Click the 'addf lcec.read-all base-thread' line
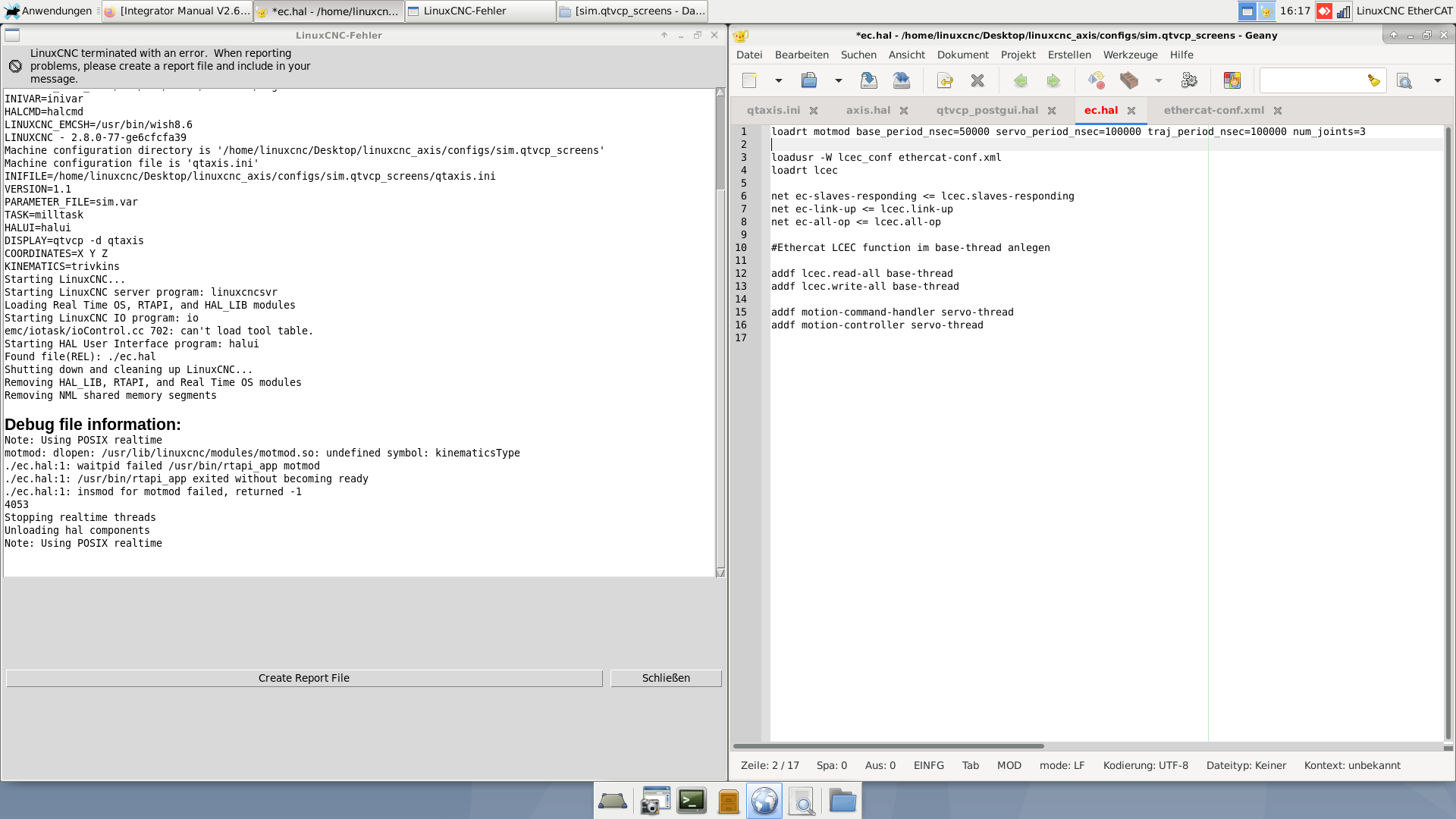The height and width of the screenshot is (819, 1456). click(x=862, y=274)
